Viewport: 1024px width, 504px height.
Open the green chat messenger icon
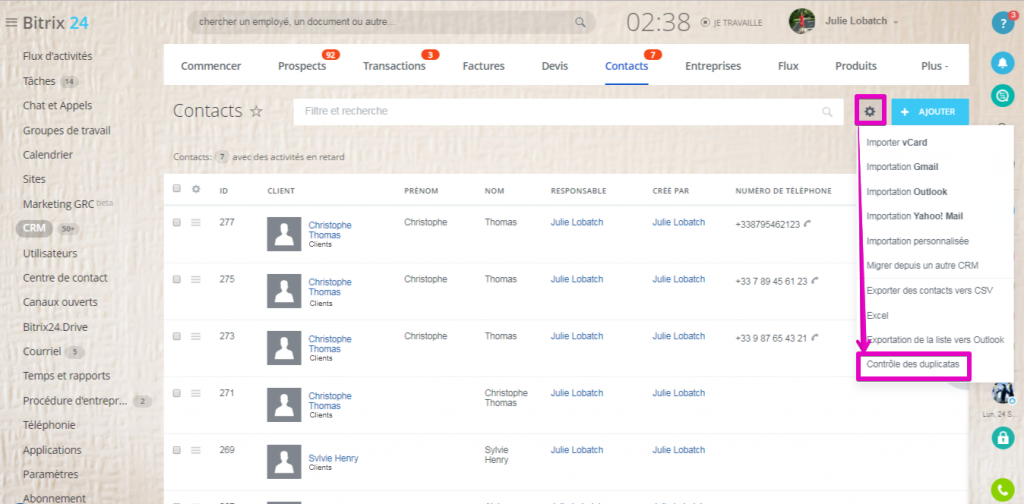pos(1002,96)
